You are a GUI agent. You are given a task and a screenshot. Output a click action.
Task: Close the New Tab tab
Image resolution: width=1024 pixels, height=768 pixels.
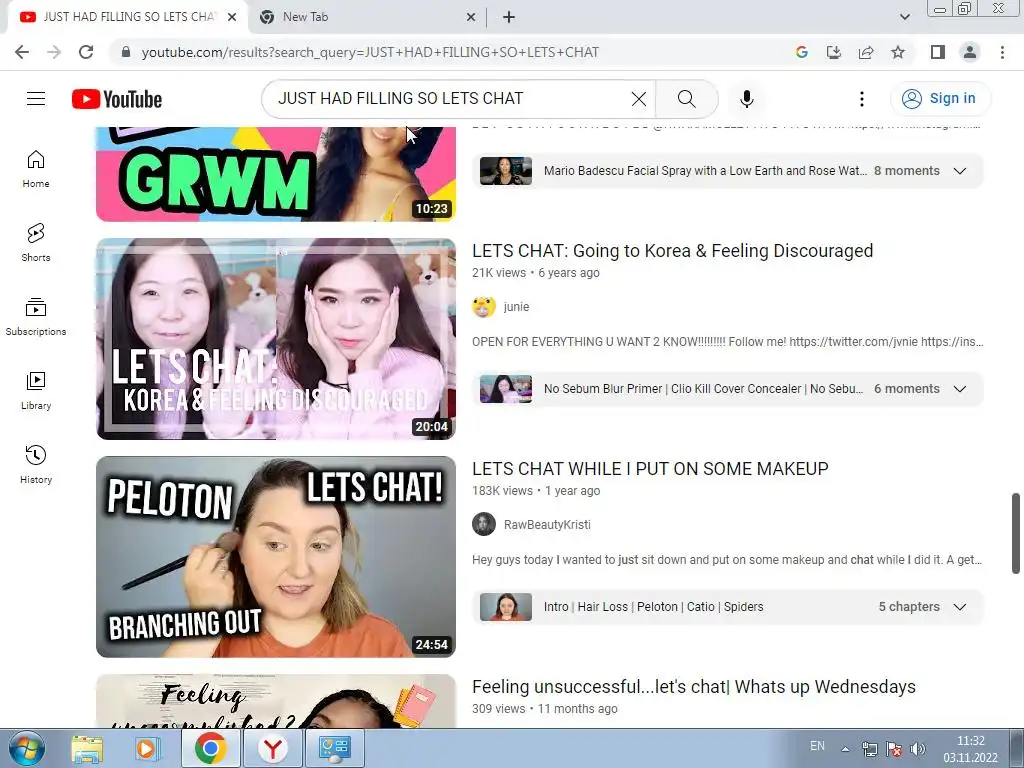(x=470, y=18)
